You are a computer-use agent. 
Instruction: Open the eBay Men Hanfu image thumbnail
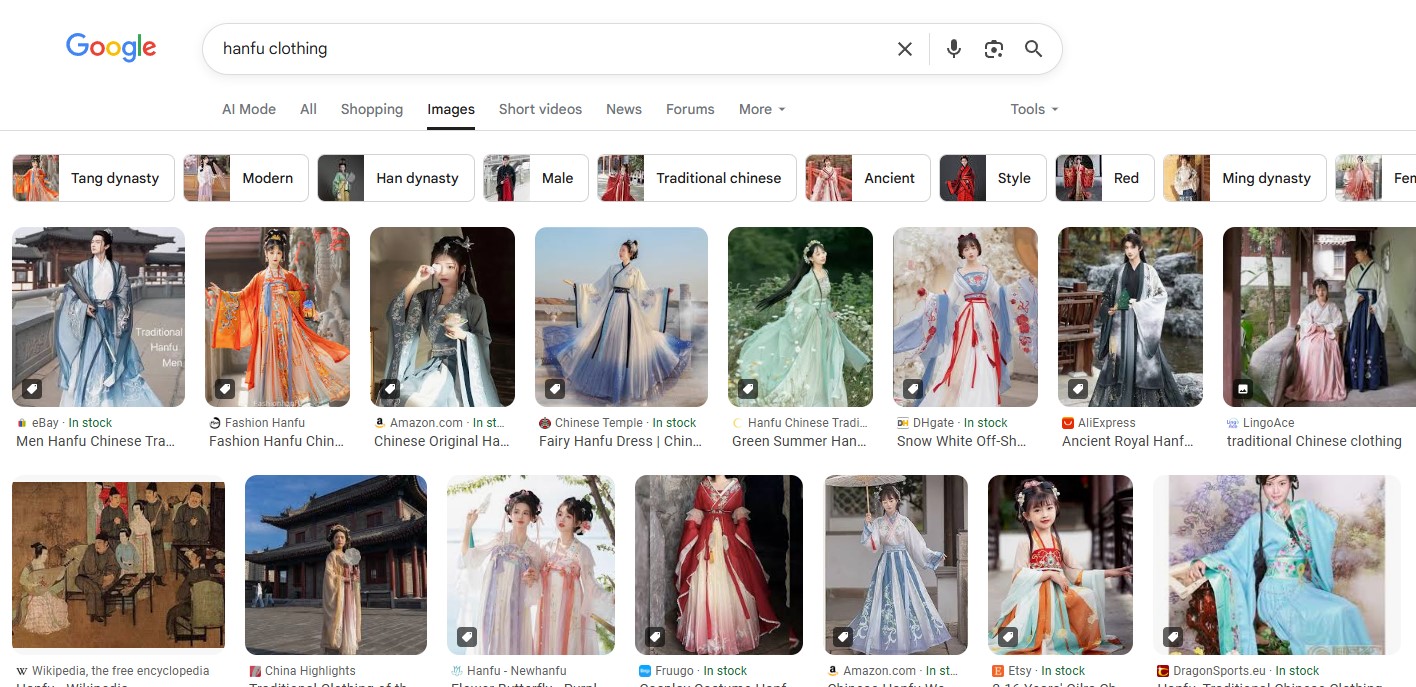[98, 317]
